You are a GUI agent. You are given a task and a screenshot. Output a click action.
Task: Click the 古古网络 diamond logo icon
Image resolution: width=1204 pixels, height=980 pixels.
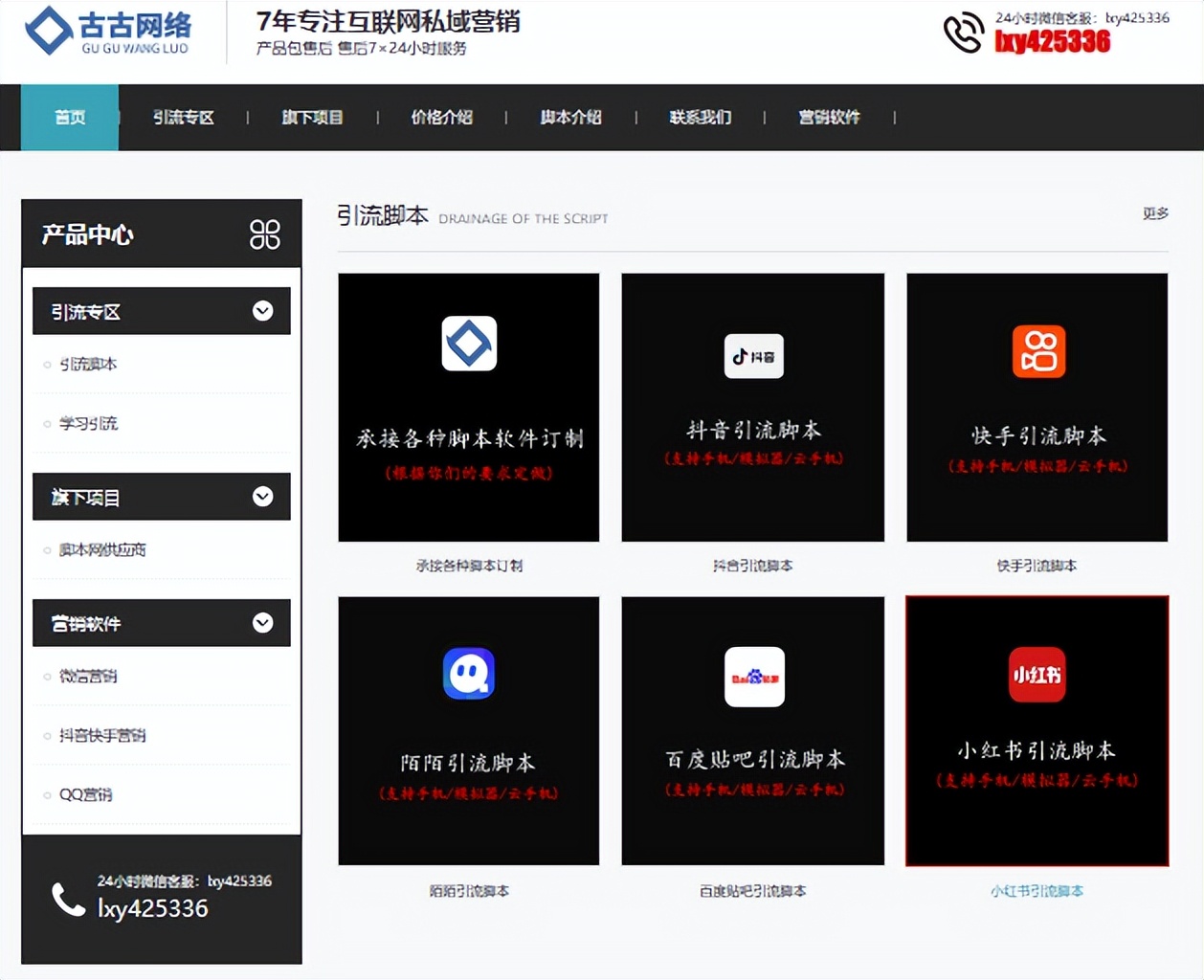coord(48,31)
